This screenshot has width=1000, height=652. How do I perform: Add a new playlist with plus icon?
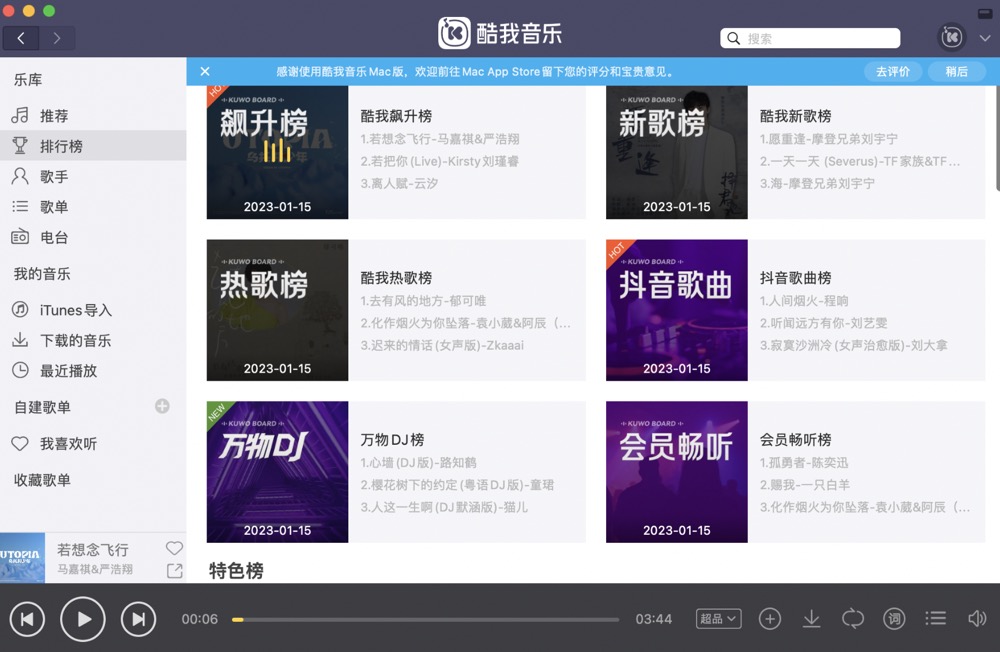click(162, 406)
